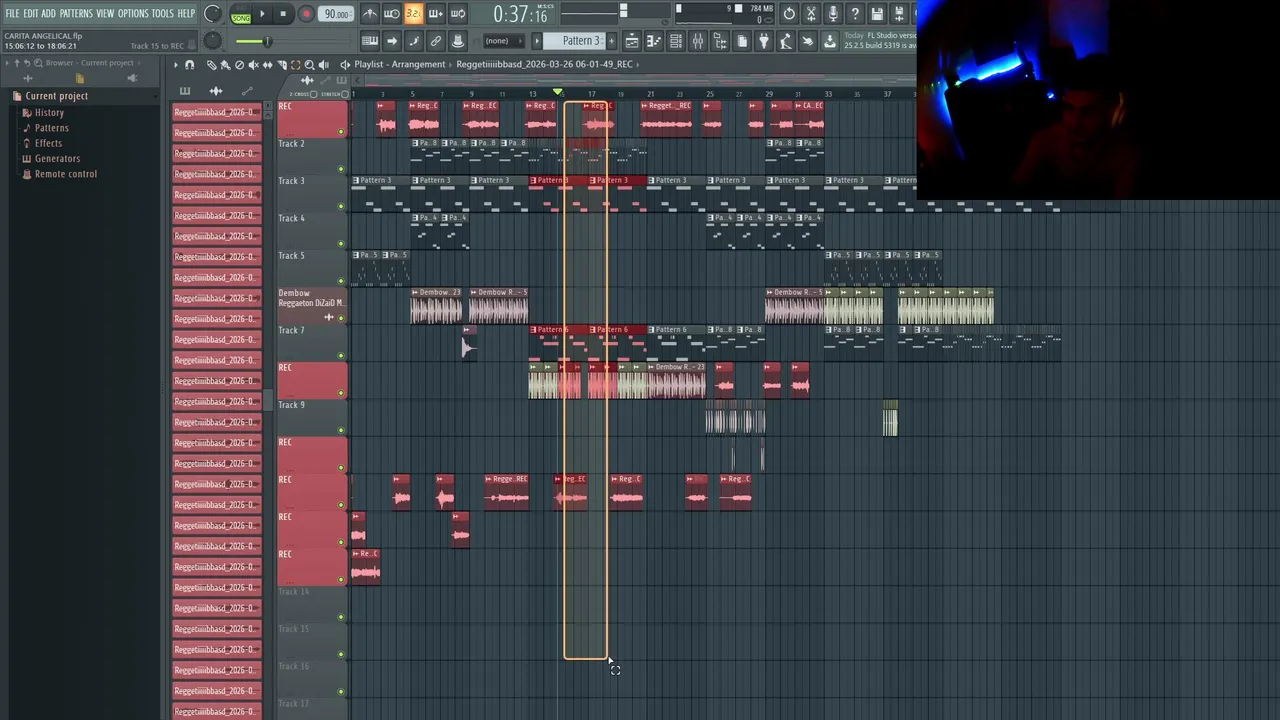The image size is (1280, 720).
Task: Open the tempo tapper icon
Action: [786, 41]
